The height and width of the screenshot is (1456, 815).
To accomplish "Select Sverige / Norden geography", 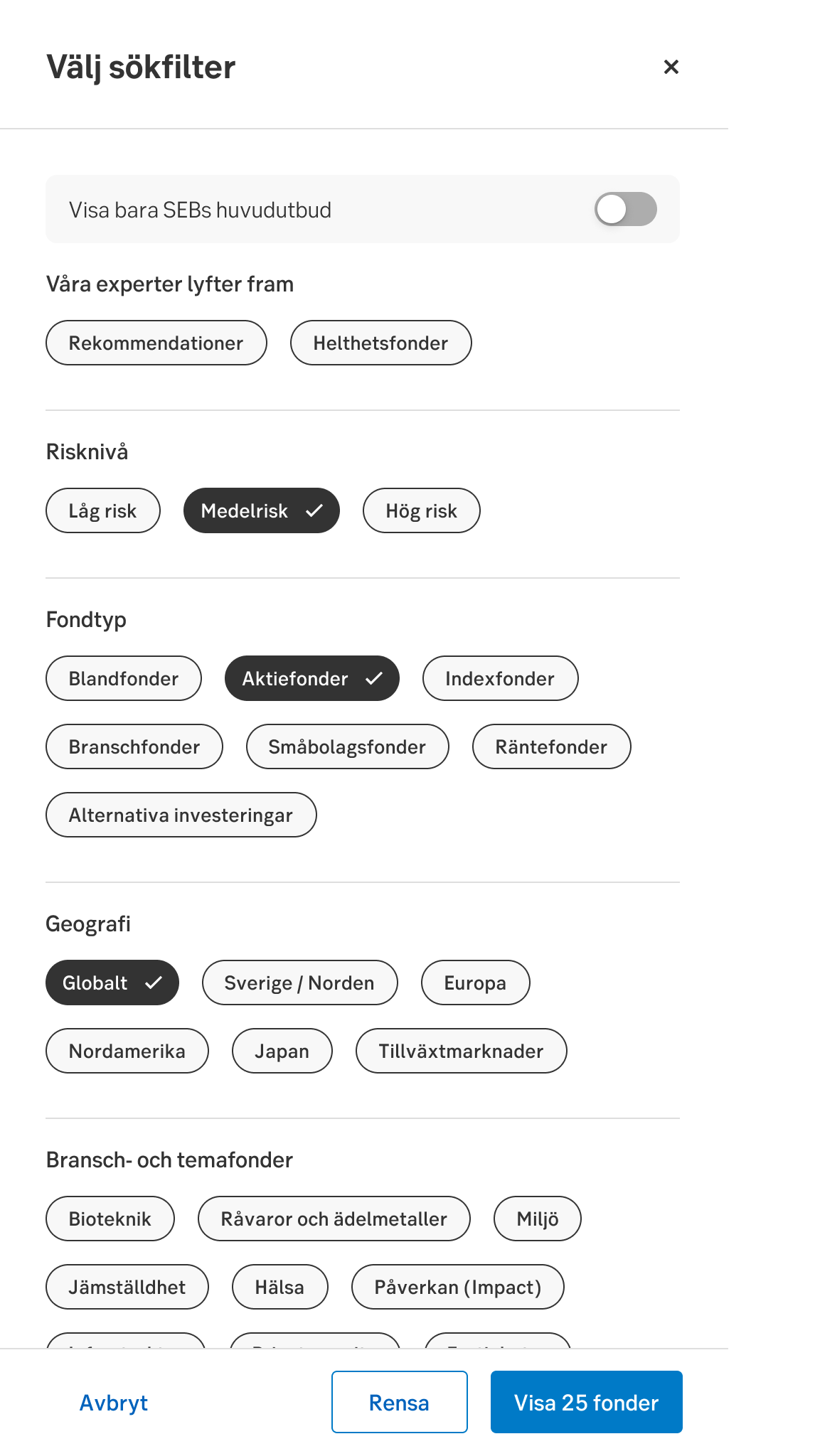I will [x=299, y=983].
